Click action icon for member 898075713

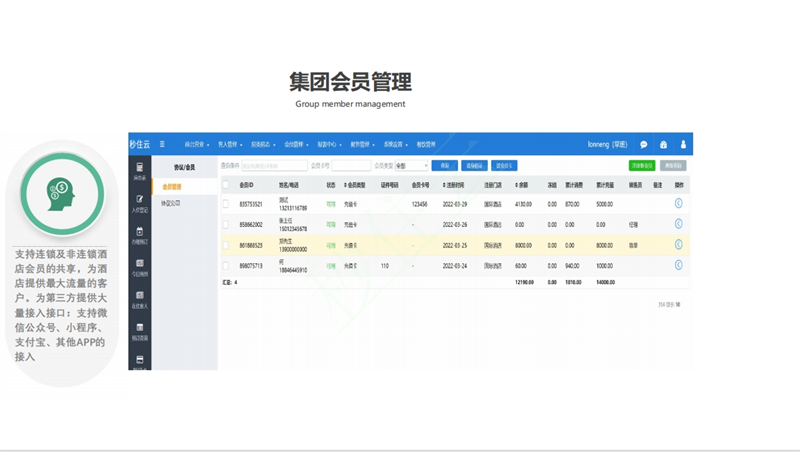(678, 265)
